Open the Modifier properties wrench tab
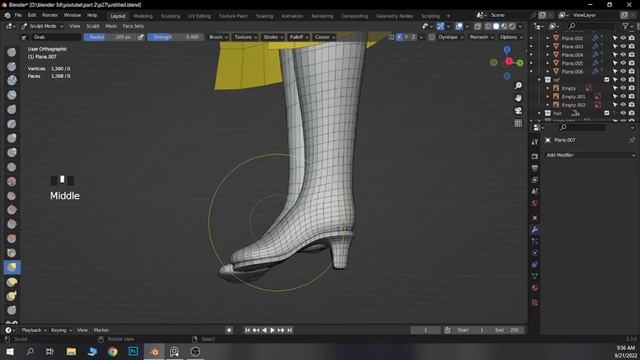640x360 pixels. 535,230
